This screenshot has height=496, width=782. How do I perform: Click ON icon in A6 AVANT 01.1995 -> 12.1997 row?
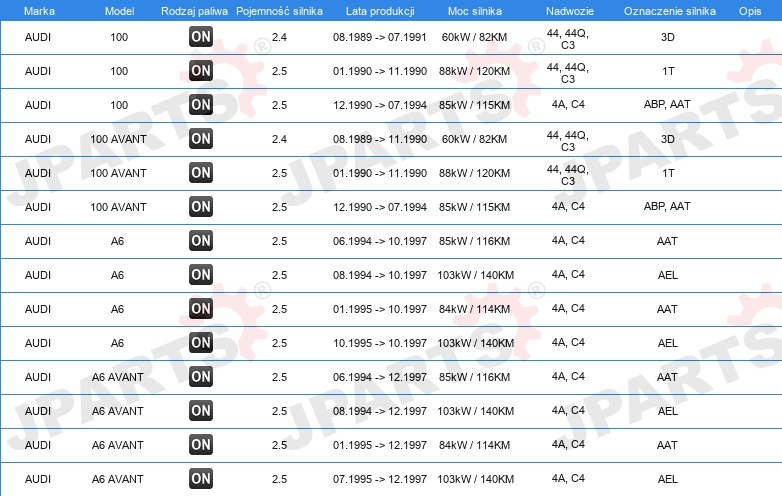point(201,445)
